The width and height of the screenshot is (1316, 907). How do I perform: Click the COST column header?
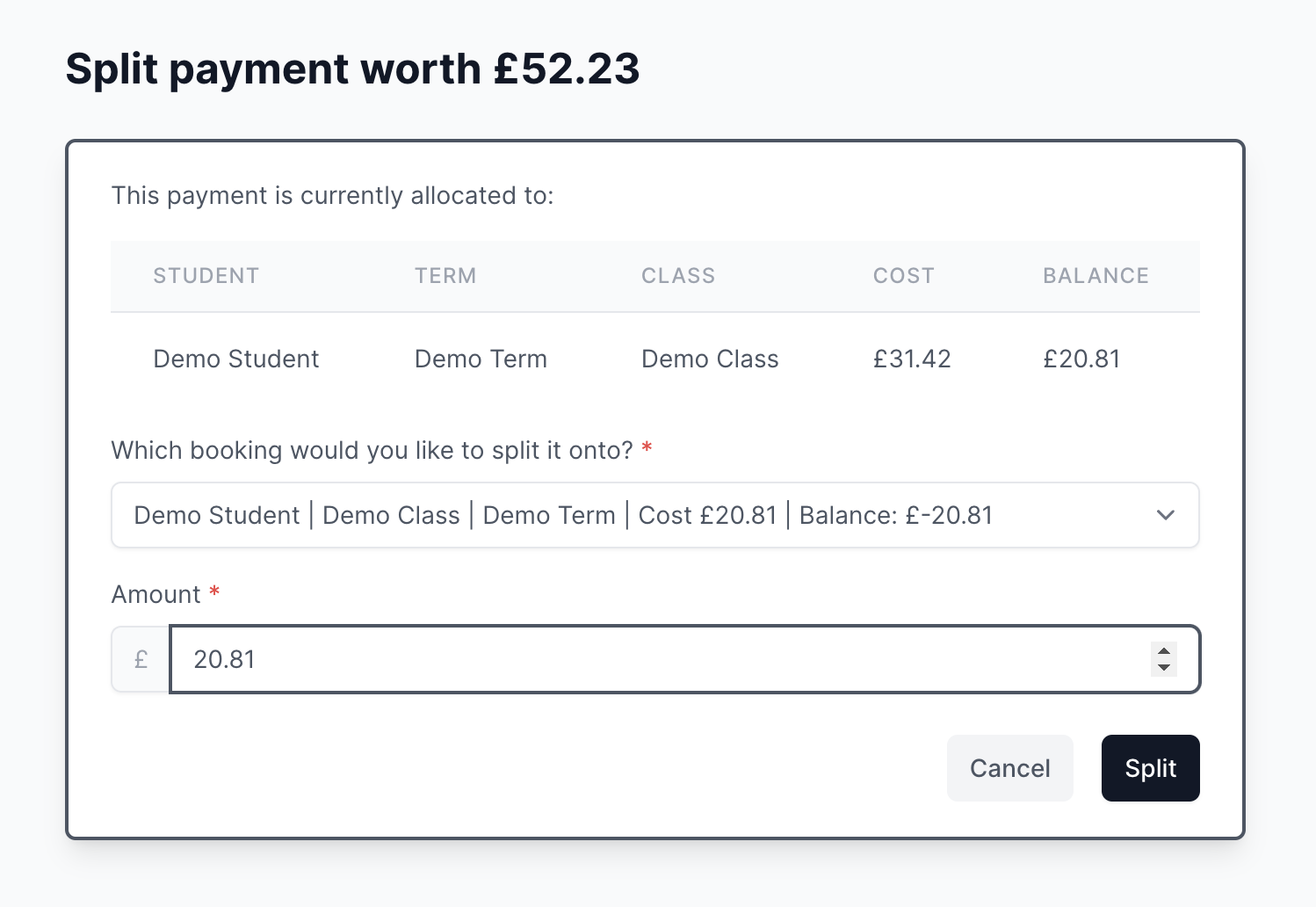pyautogui.click(x=903, y=275)
